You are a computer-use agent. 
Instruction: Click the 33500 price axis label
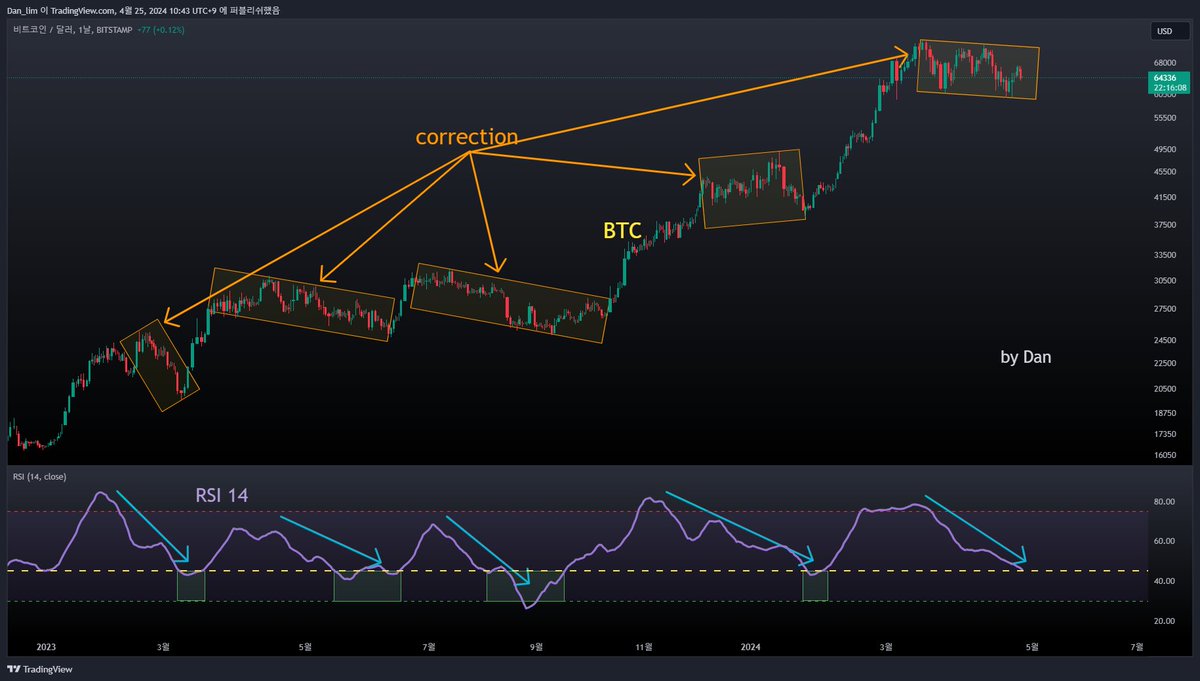(1163, 255)
